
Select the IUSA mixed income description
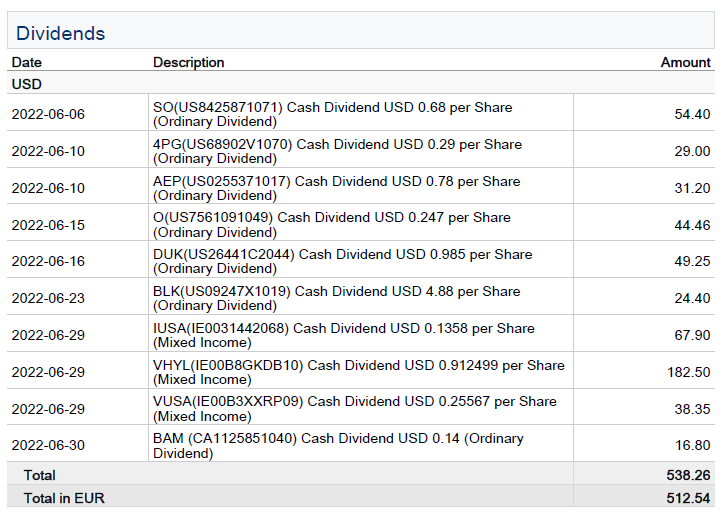(x=343, y=335)
